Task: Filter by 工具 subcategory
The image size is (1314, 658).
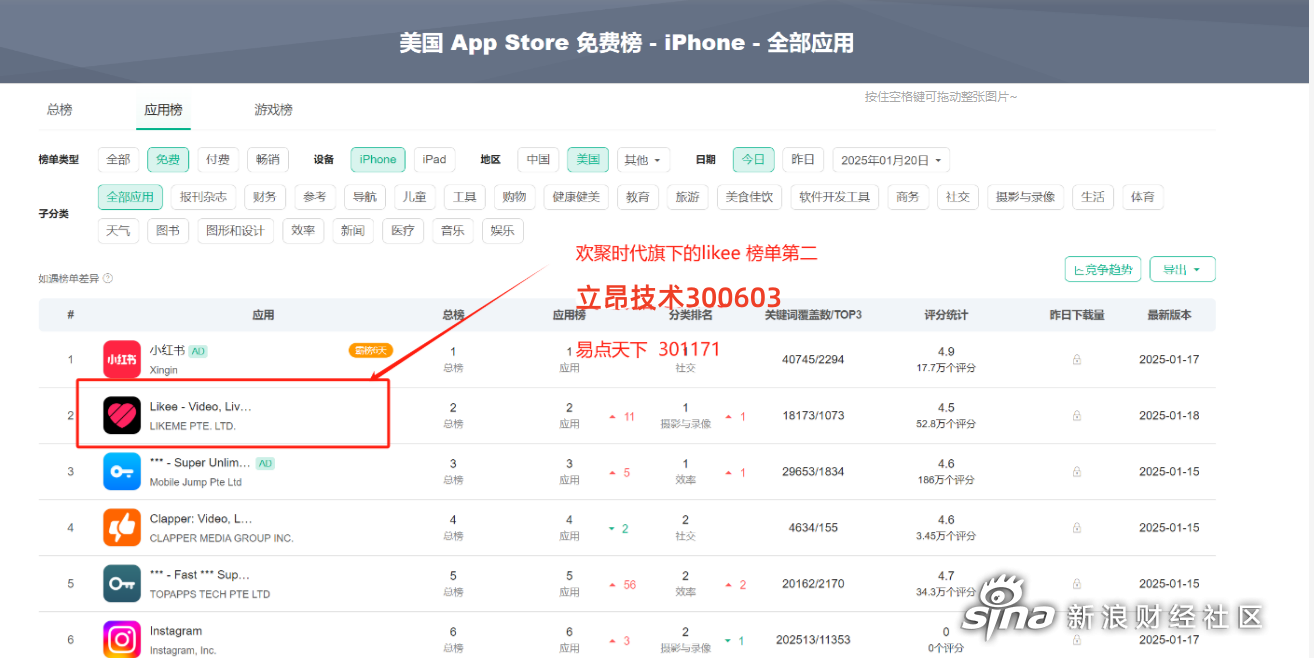Action: click(465, 197)
